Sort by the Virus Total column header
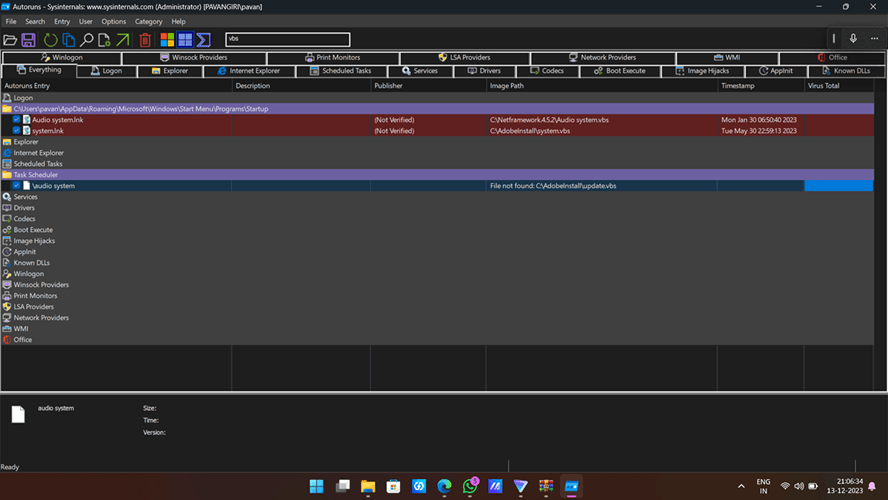 pos(839,86)
